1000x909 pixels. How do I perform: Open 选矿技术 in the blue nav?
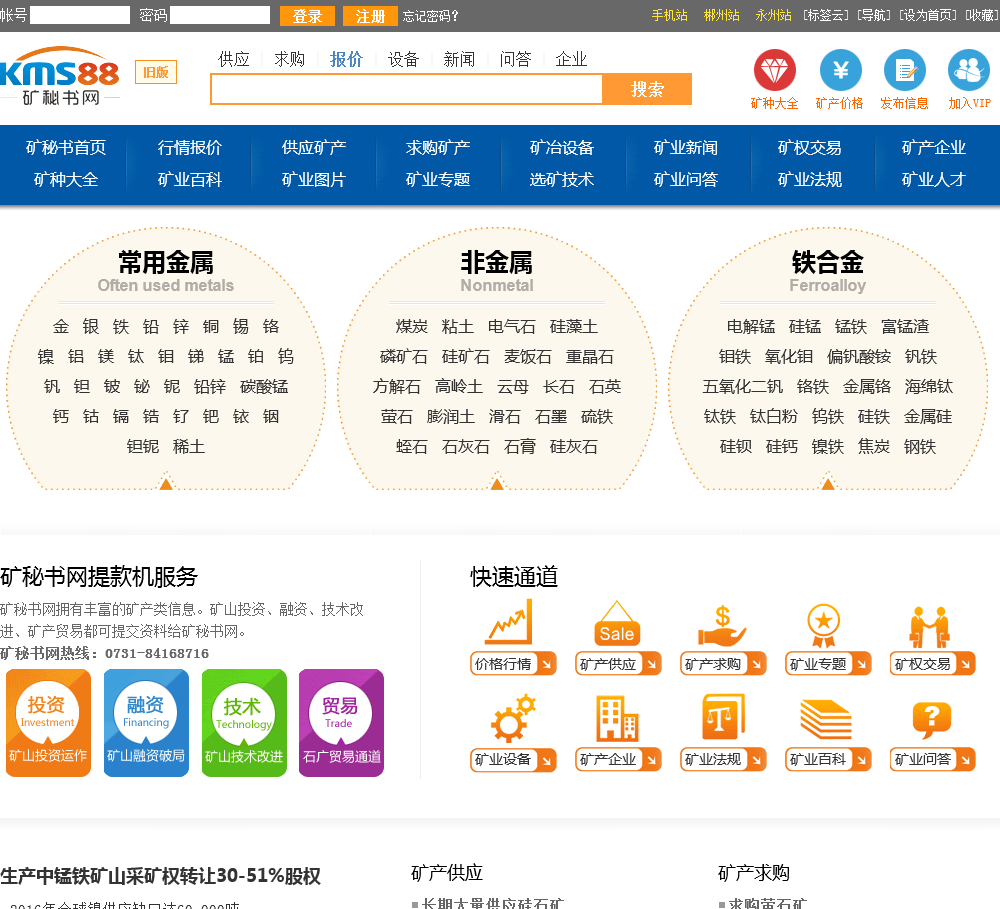click(x=561, y=179)
